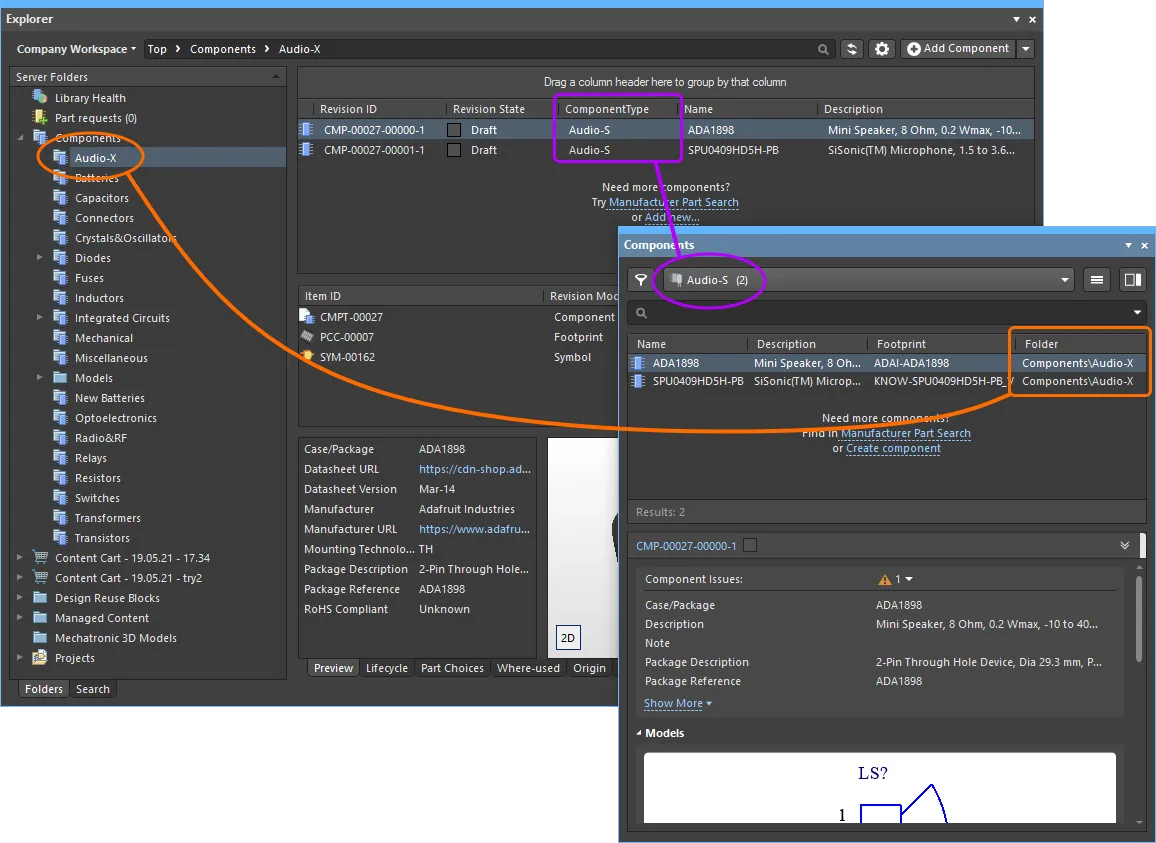The width and height of the screenshot is (1156, 843).
Task: Expand the Integrated Circuits folder
Action: tap(40, 317)
